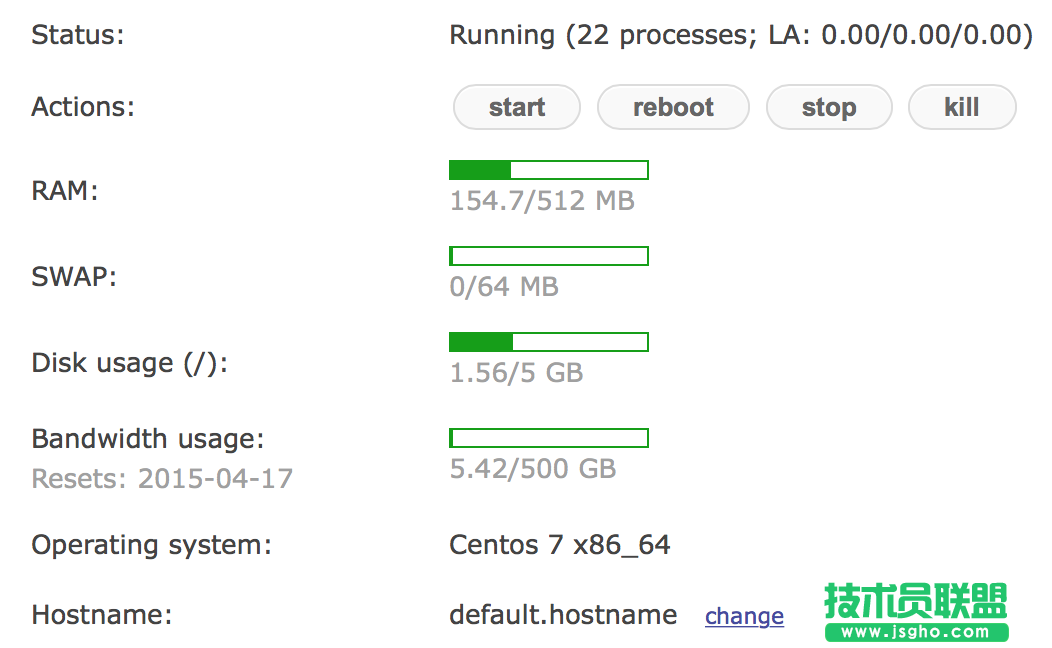The height and width of the screenshot is (648, 1052).
Task: Hit the kill button
Action: [961, 108]
